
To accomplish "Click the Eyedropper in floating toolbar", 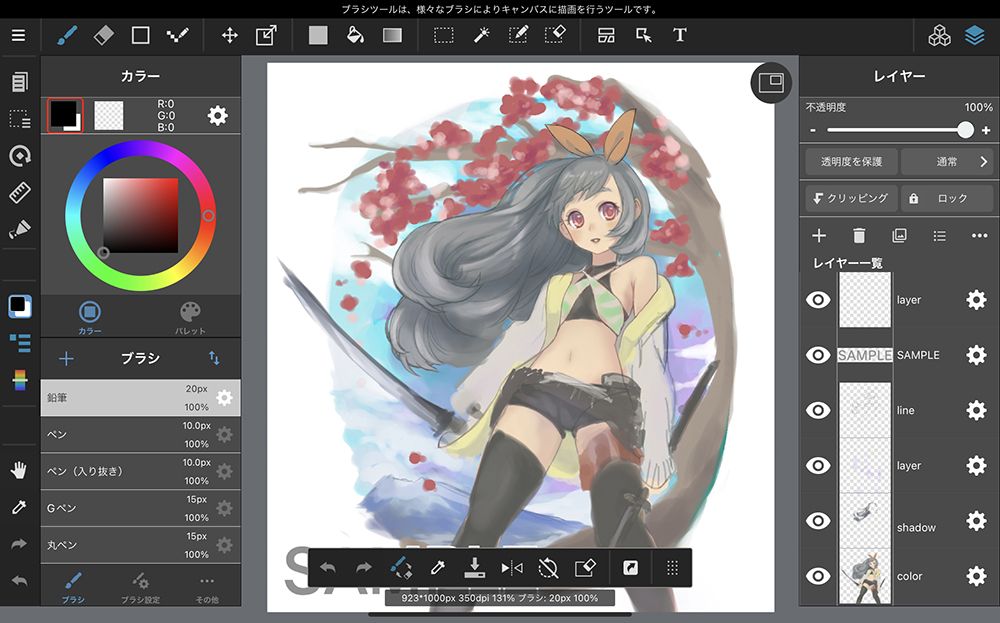I will tap(437, 568).
